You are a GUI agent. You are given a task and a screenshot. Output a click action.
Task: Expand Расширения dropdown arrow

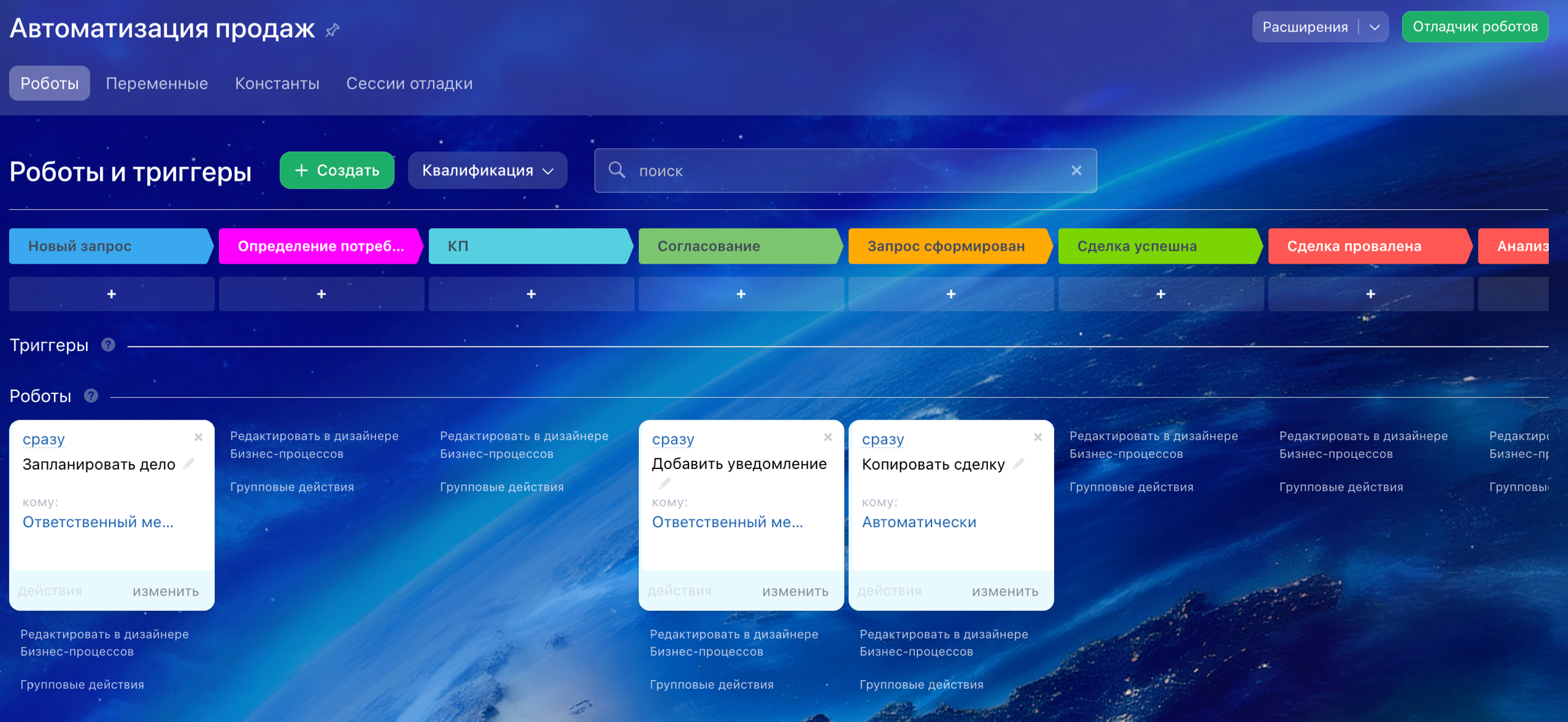pos(1374,27)
